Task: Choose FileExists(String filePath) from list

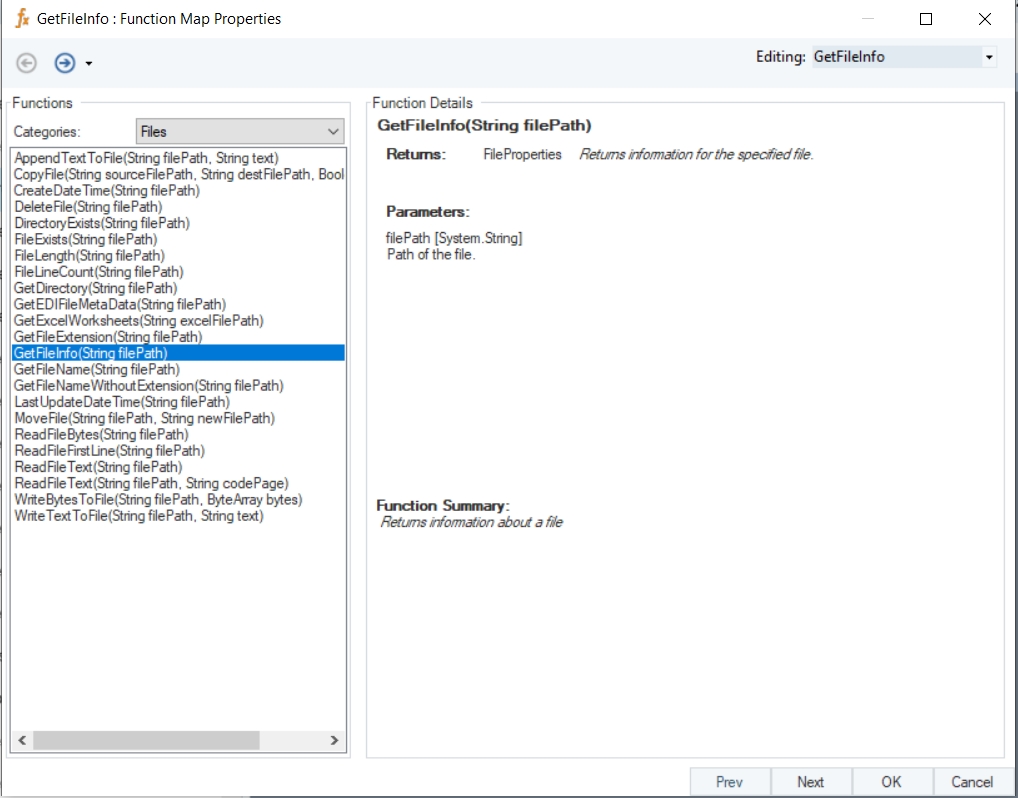Action: 86,239
